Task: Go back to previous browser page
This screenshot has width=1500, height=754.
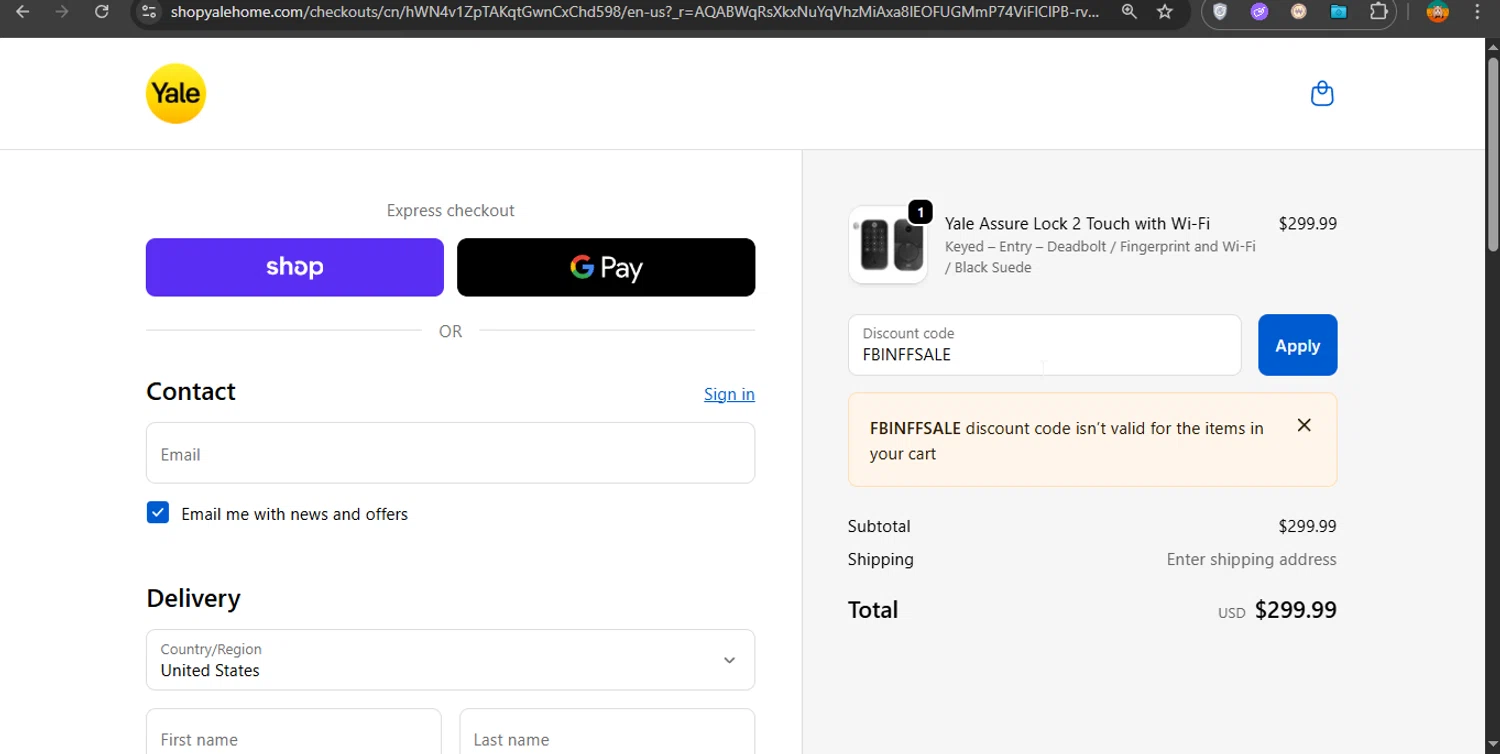Action: pyautogui.click(x=22, y=12)
